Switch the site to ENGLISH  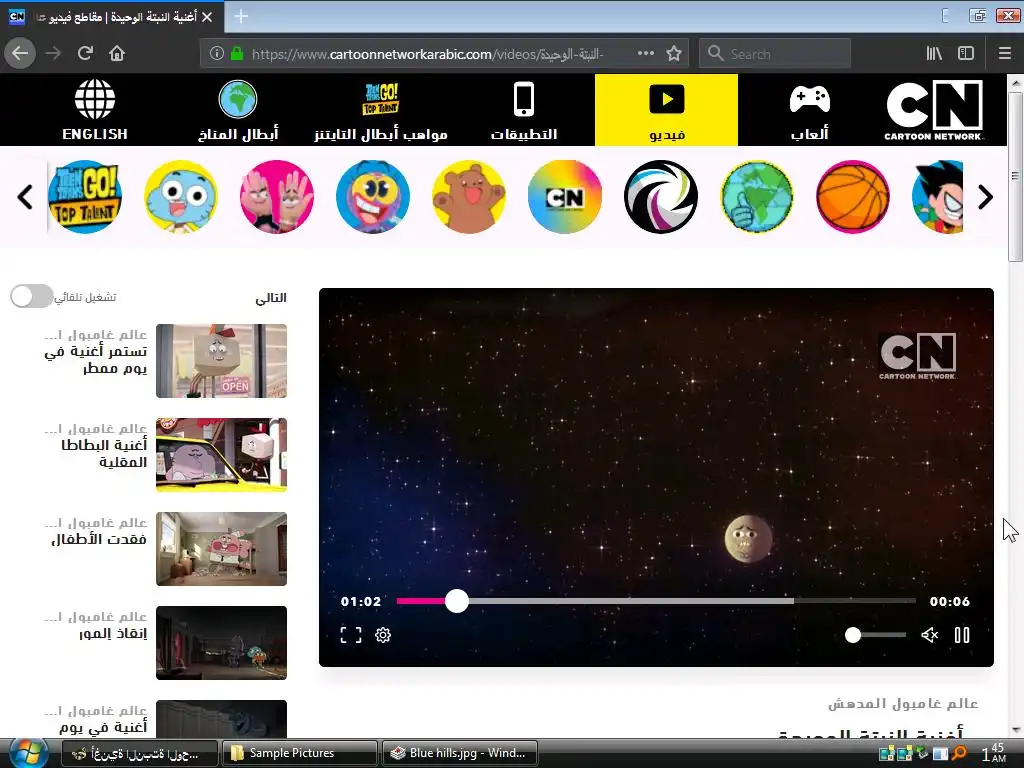point(95,110)
